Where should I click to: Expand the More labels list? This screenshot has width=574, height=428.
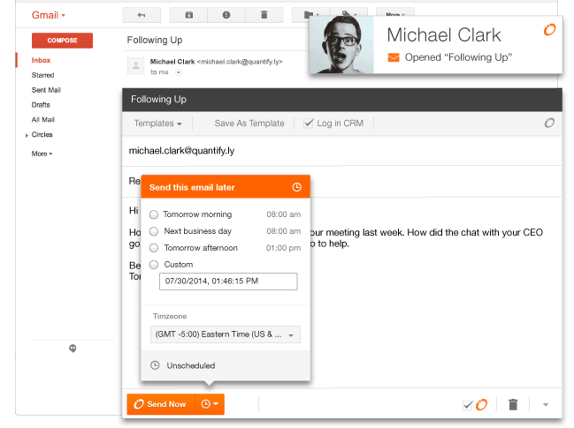(x=42, y=154)
